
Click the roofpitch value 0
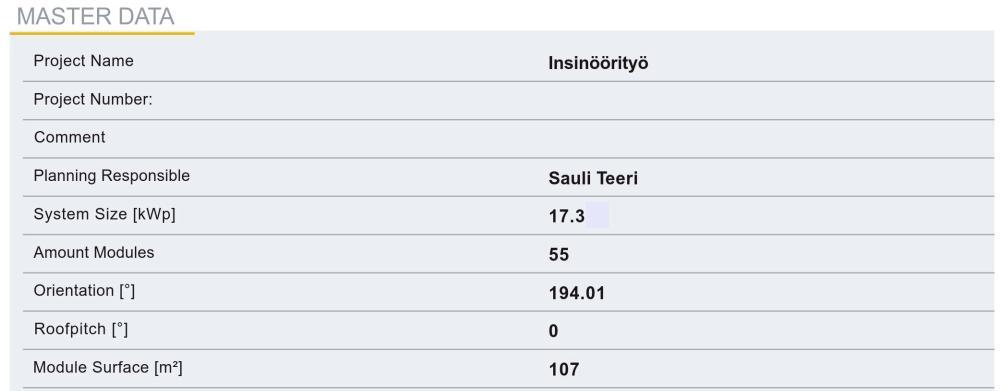pyautogui.click(x=553, y=331)
